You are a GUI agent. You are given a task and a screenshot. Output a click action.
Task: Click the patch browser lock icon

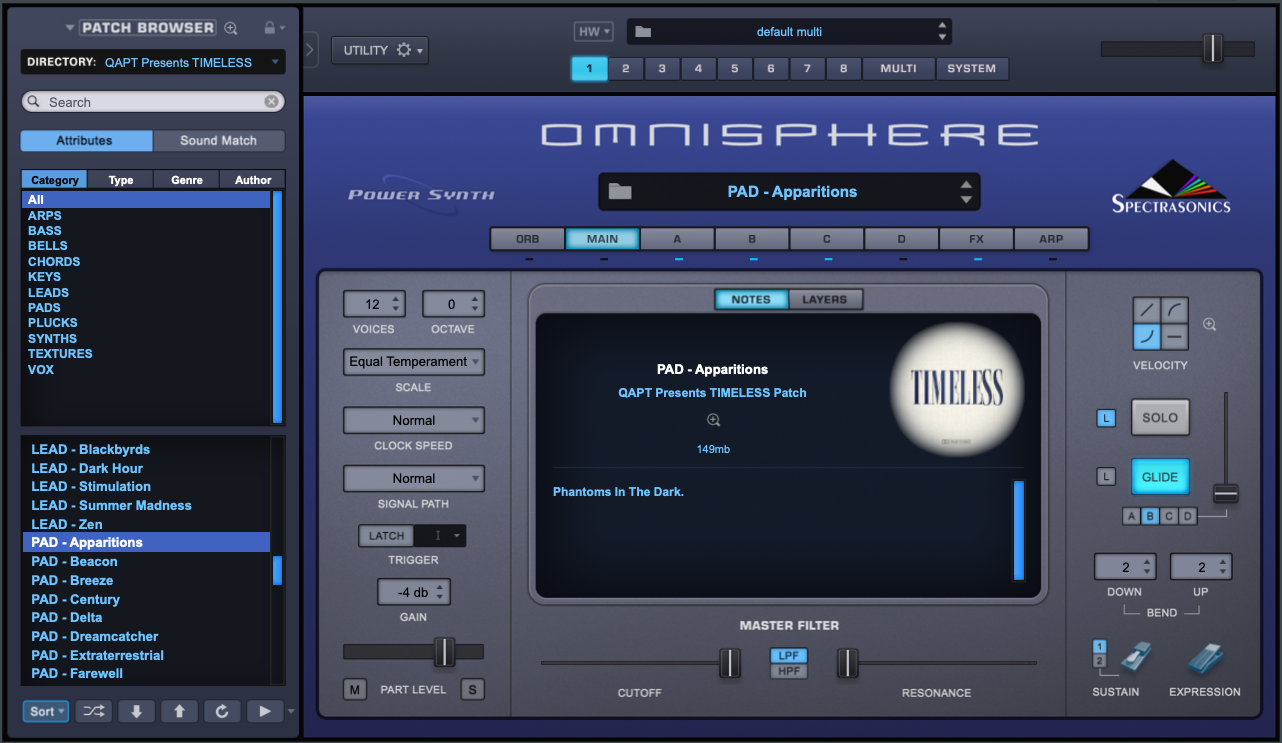269,28
